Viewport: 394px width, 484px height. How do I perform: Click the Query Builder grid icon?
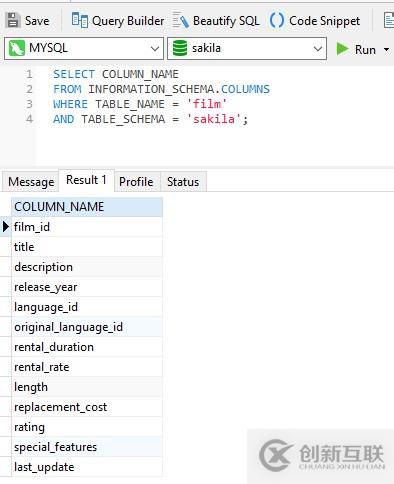[80, 20]
